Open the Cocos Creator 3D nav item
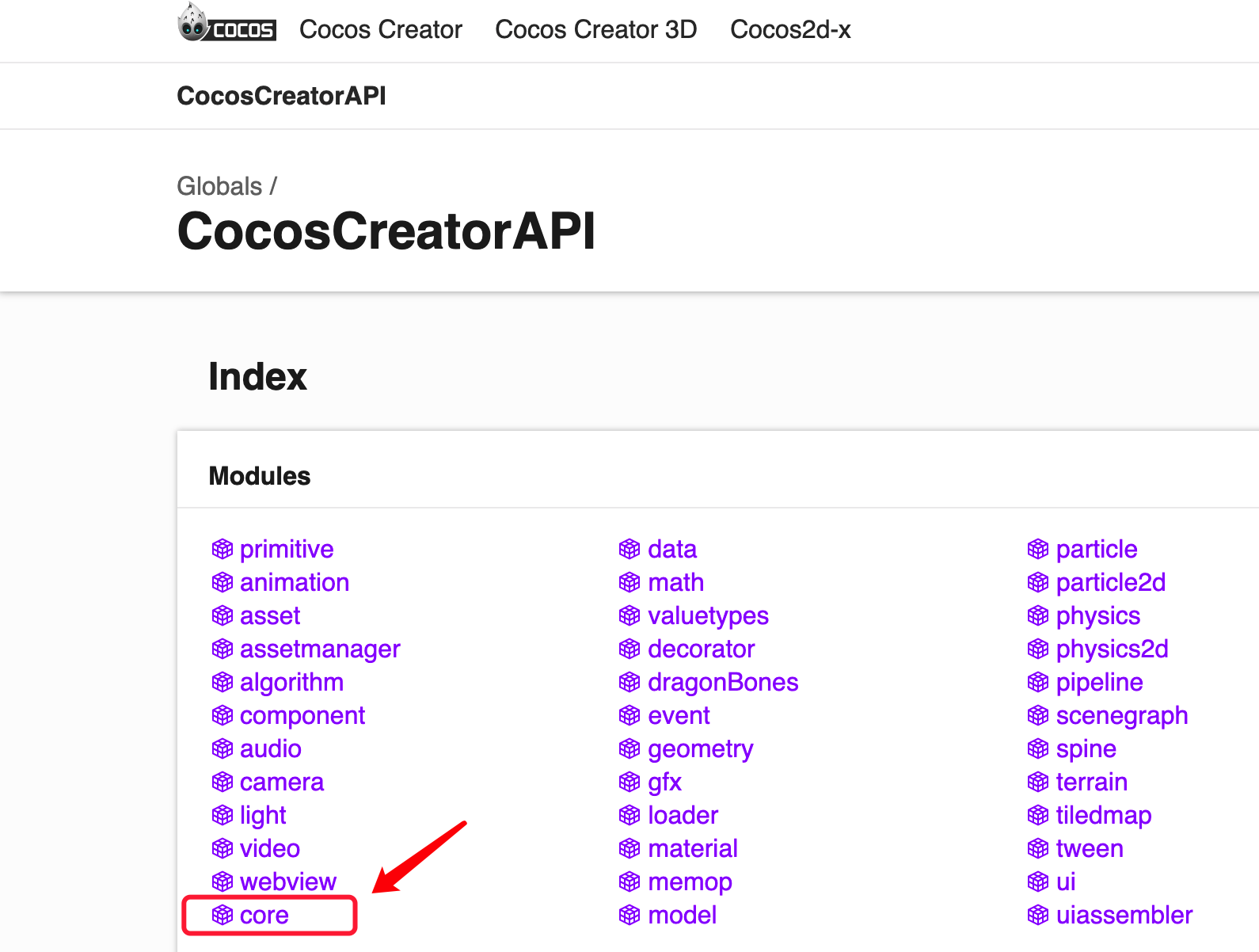 pyautogui.click(x=595, y=30)
